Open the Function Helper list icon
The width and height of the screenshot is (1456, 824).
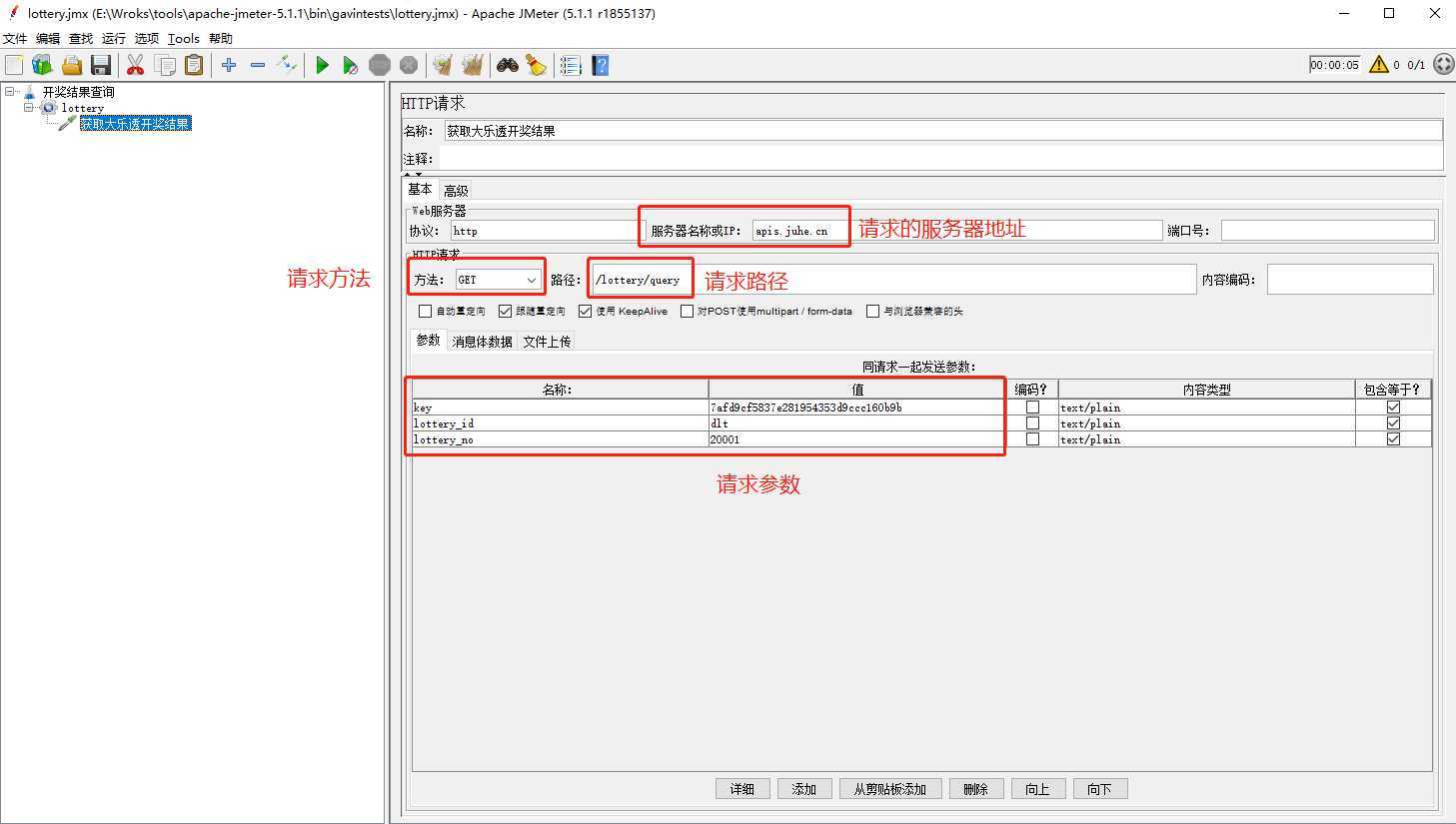coord(571,65)
